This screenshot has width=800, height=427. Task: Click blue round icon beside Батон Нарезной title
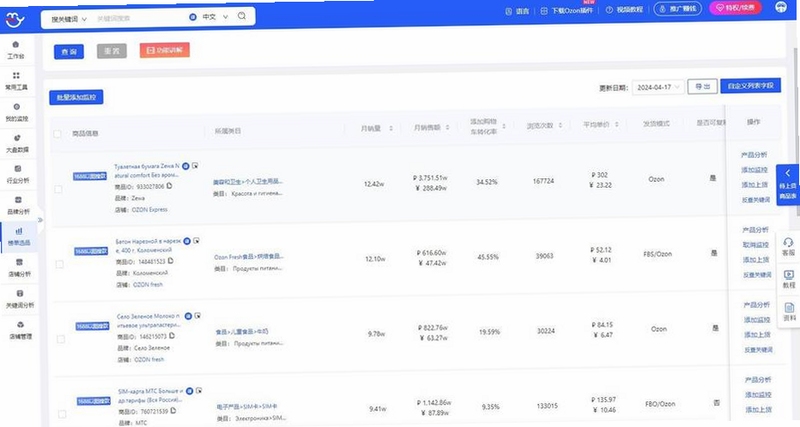tap(187, 241)
